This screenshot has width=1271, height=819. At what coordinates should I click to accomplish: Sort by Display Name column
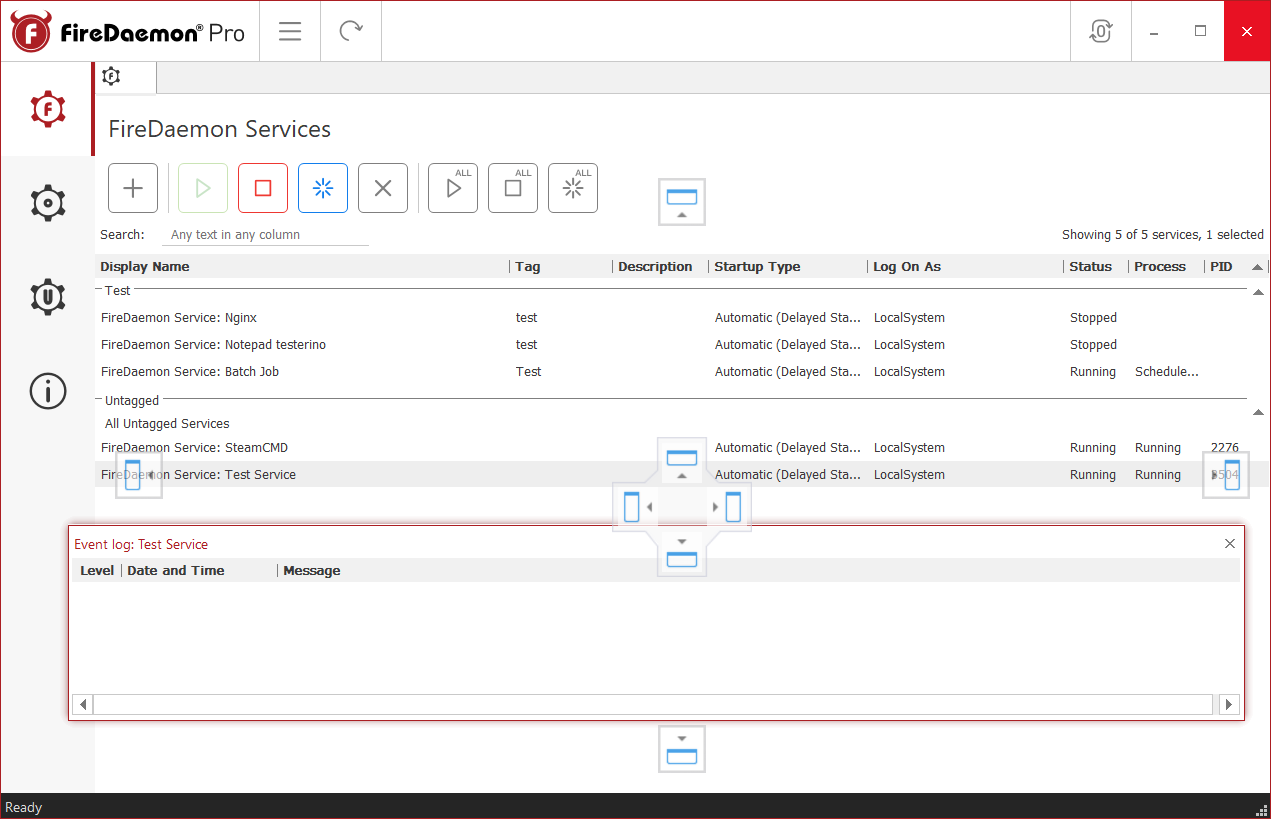(303, 267)
